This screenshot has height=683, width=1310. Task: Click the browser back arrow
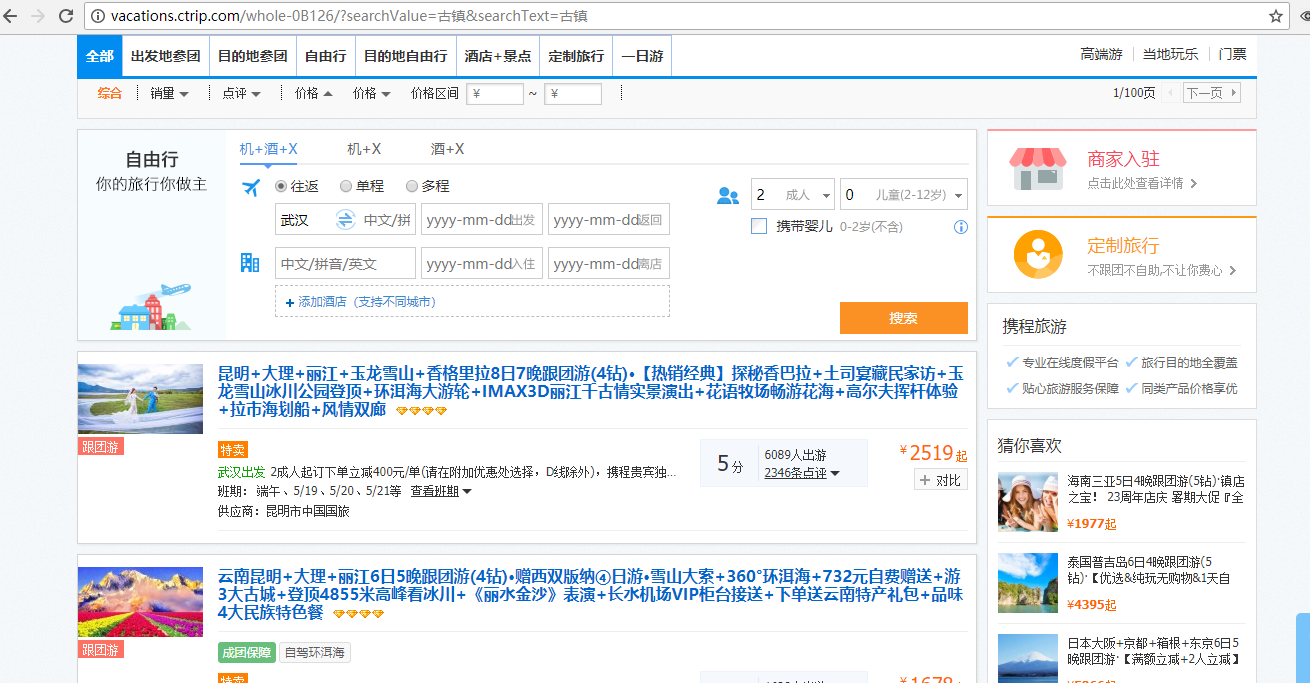12,16
